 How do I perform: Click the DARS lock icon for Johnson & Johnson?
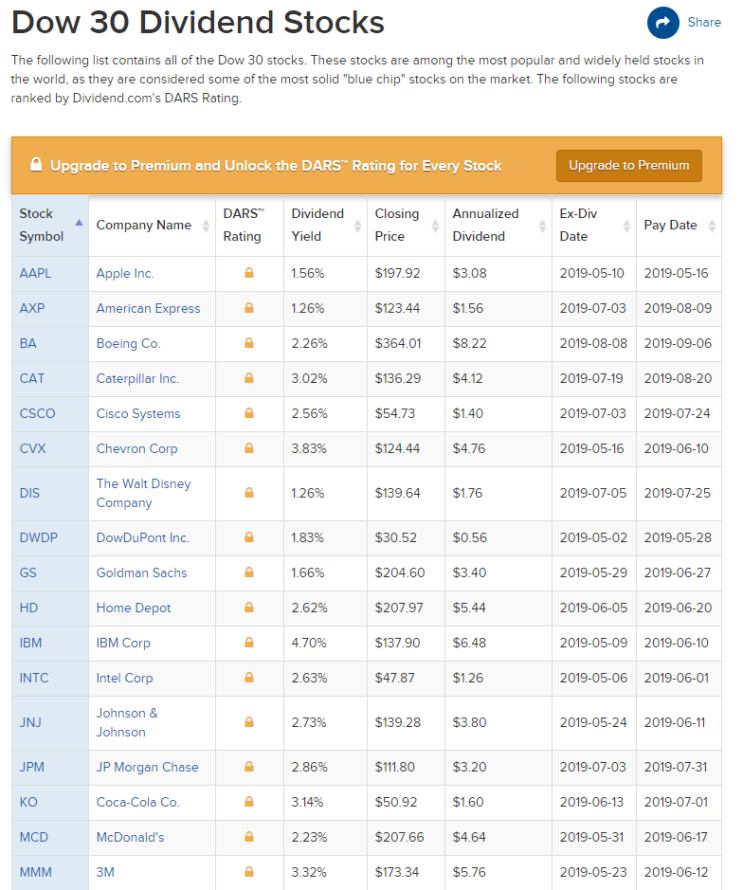click(x=249, y=722)
